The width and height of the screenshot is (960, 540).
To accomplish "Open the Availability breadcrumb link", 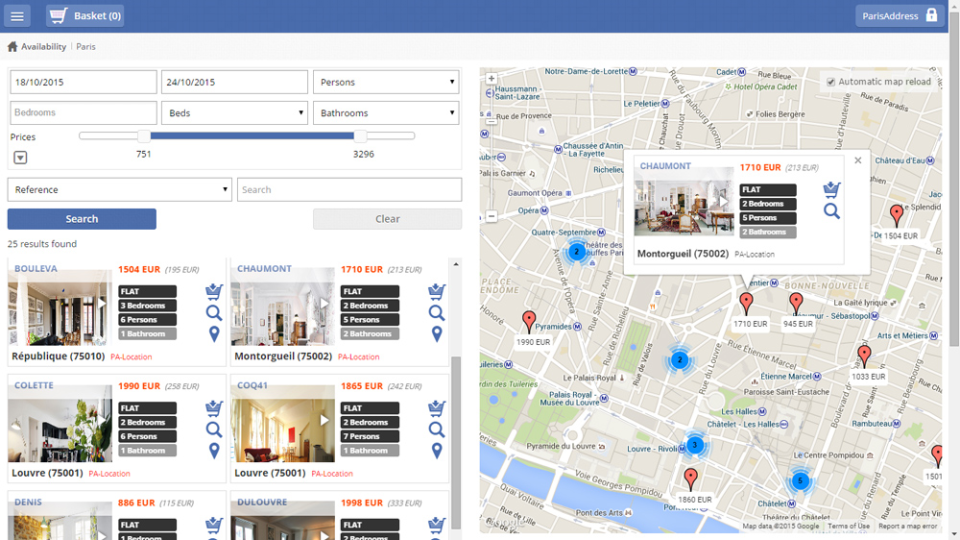I will click(x=43, y=47).
